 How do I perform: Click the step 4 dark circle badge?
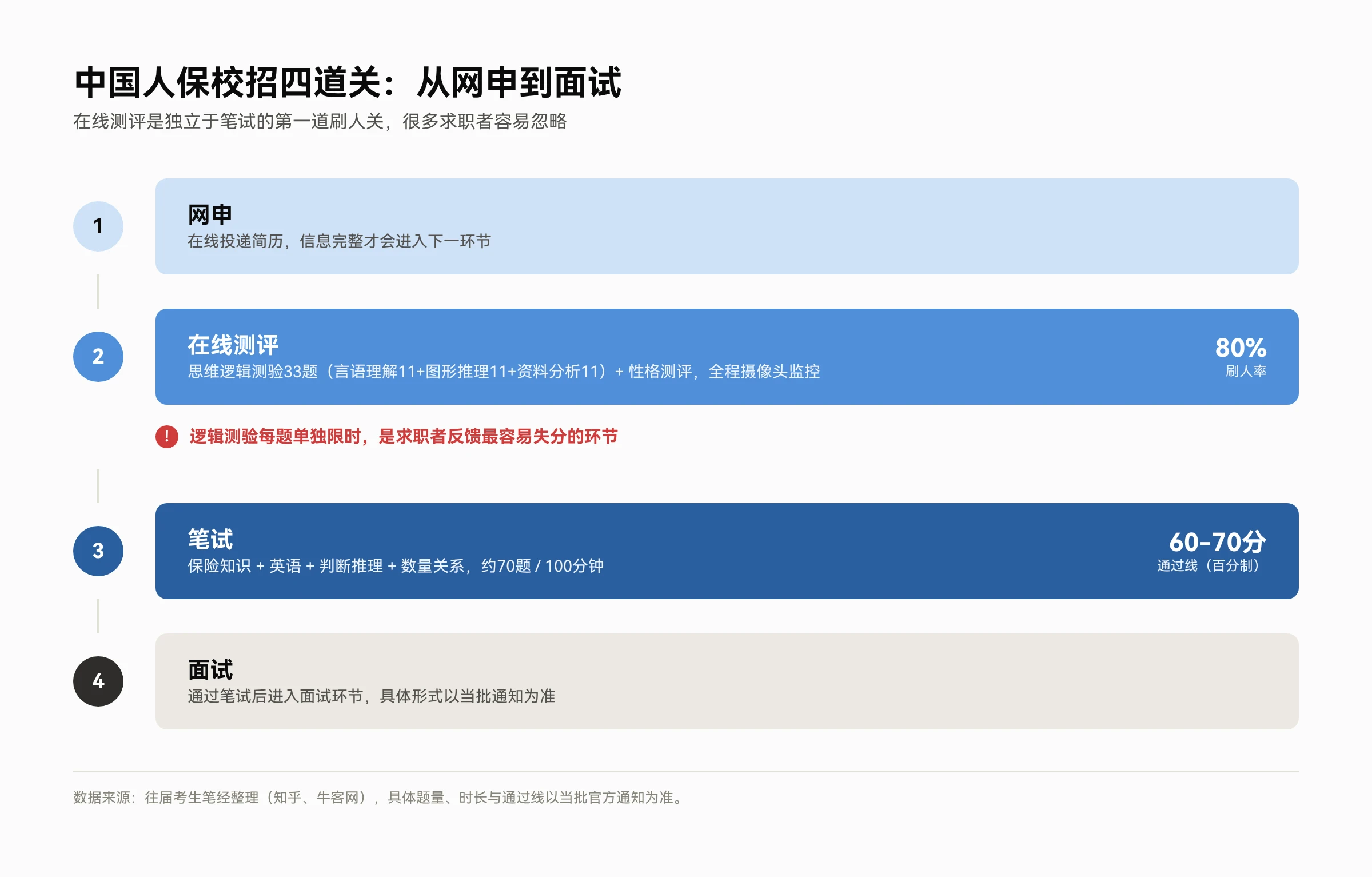pyautogui.click(x=98, y=681)
